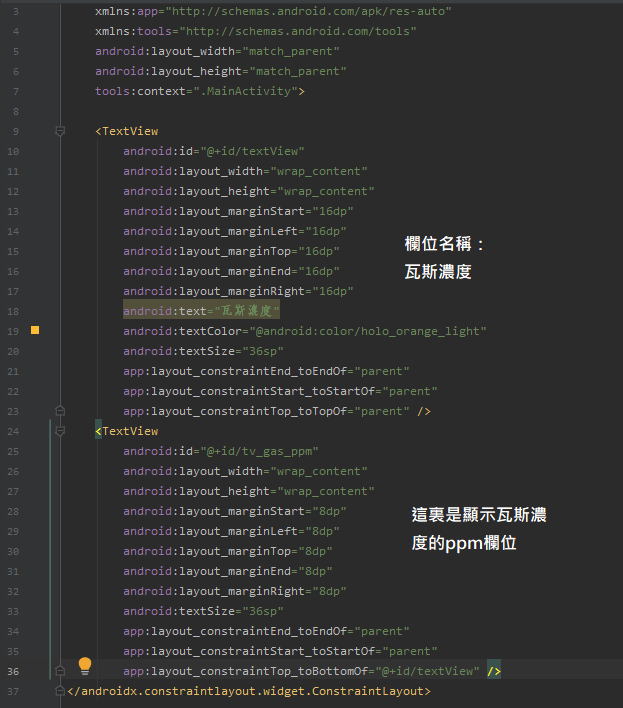Click line number 36 in the gutter
The width and height of the screenshot is (623, 708).
click(x=12, y=671)
